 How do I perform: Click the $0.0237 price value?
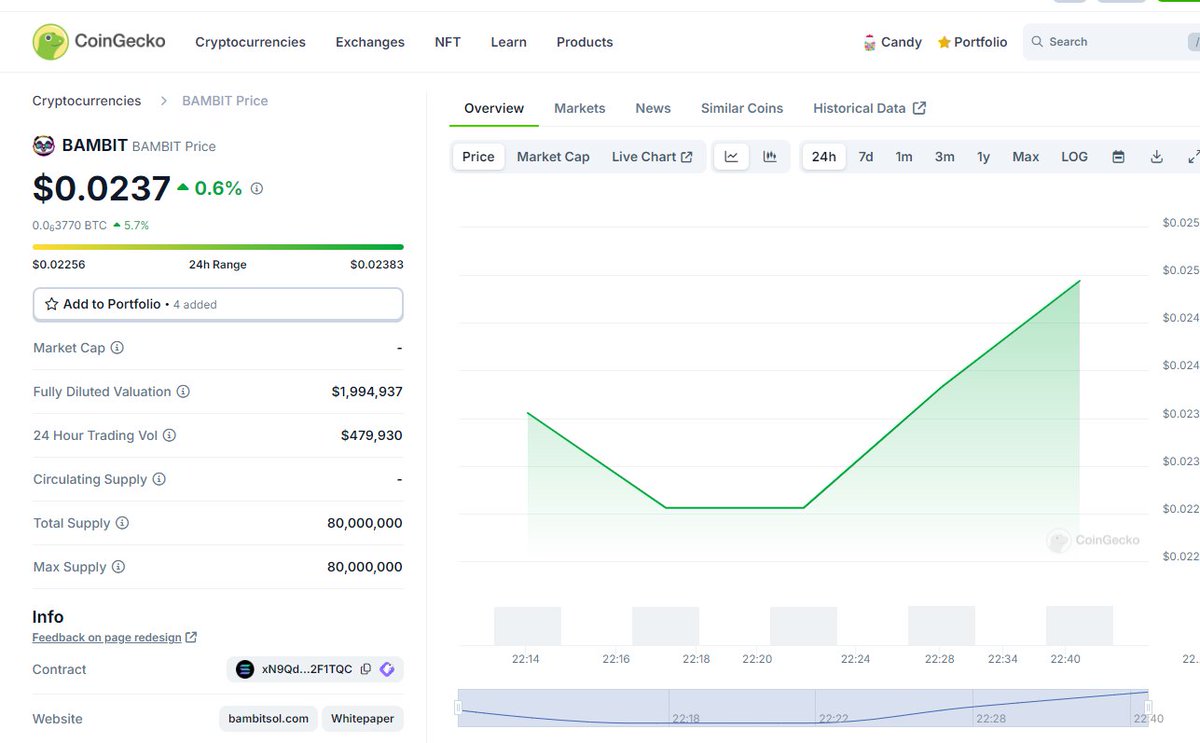coord(101,188)
